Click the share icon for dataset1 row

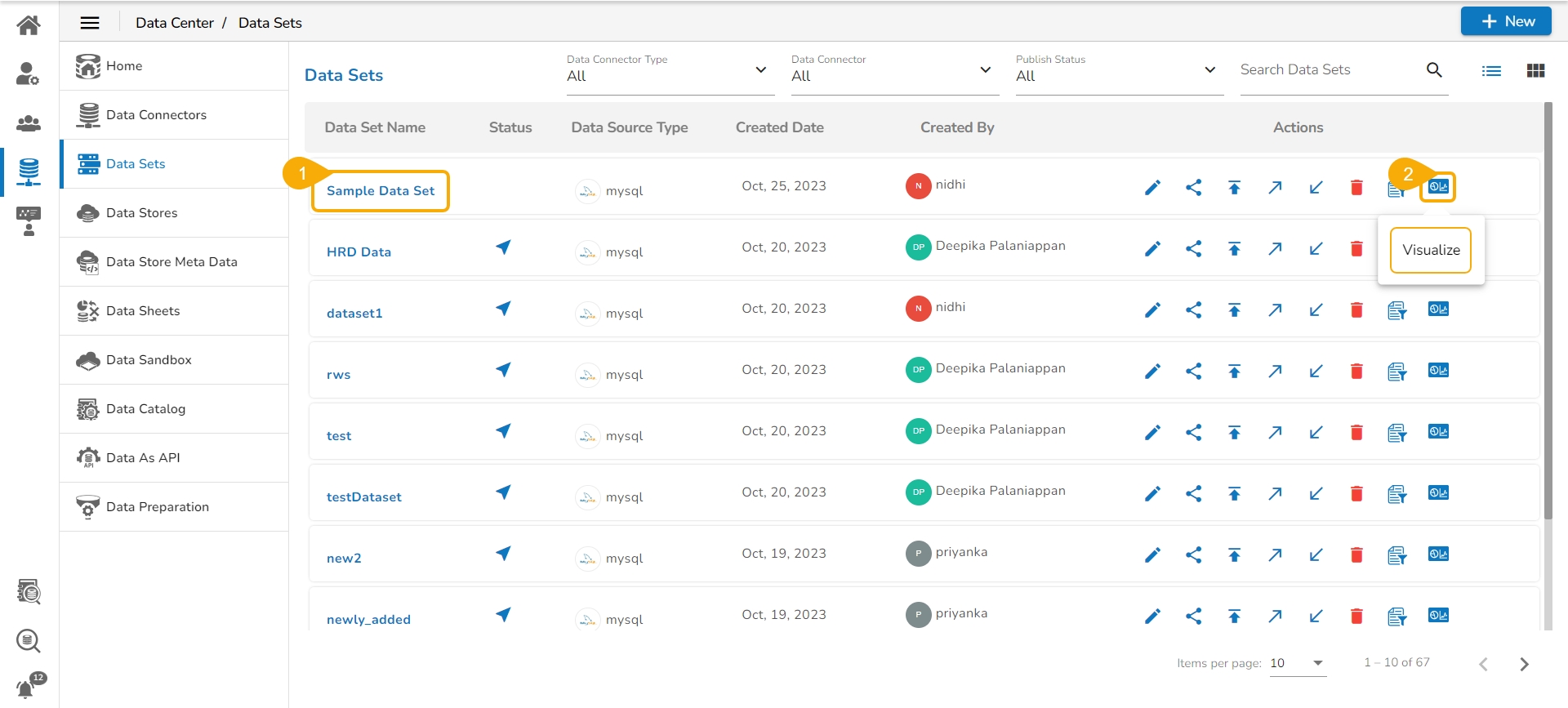coord(1193,310)
